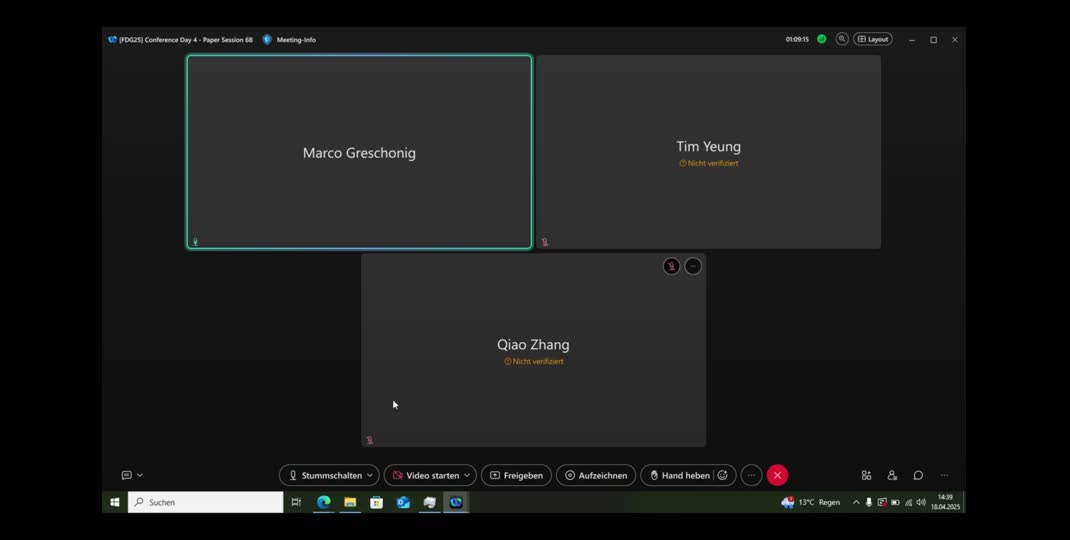Viewport: 1070px width, 540px height.
Task: Start recording with Aufzeichnen
Action: (595, 475)
